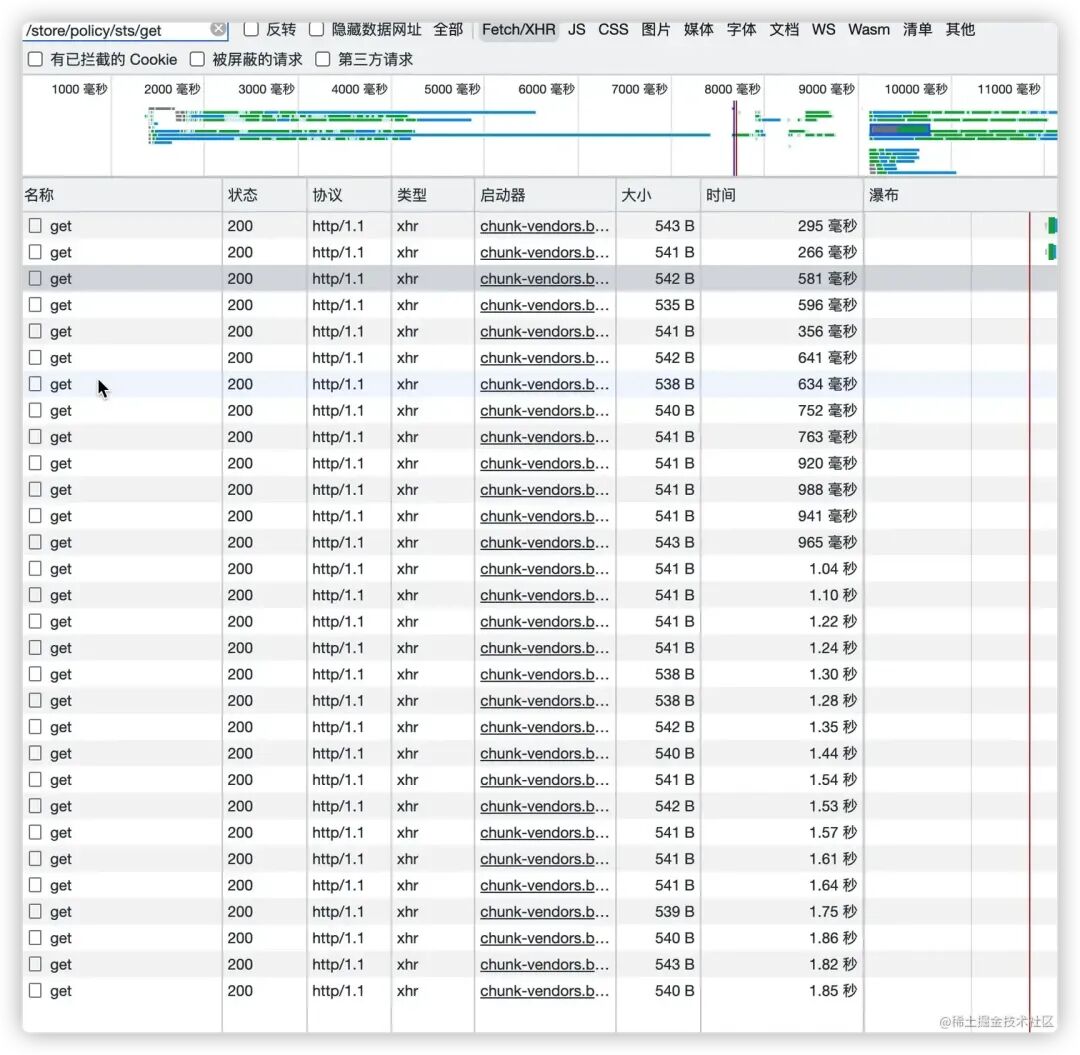Image resolution: width=1080 pixels, height=1055 pixels.
Task: Sort by the 名称 column header
Action: [122, 195]
